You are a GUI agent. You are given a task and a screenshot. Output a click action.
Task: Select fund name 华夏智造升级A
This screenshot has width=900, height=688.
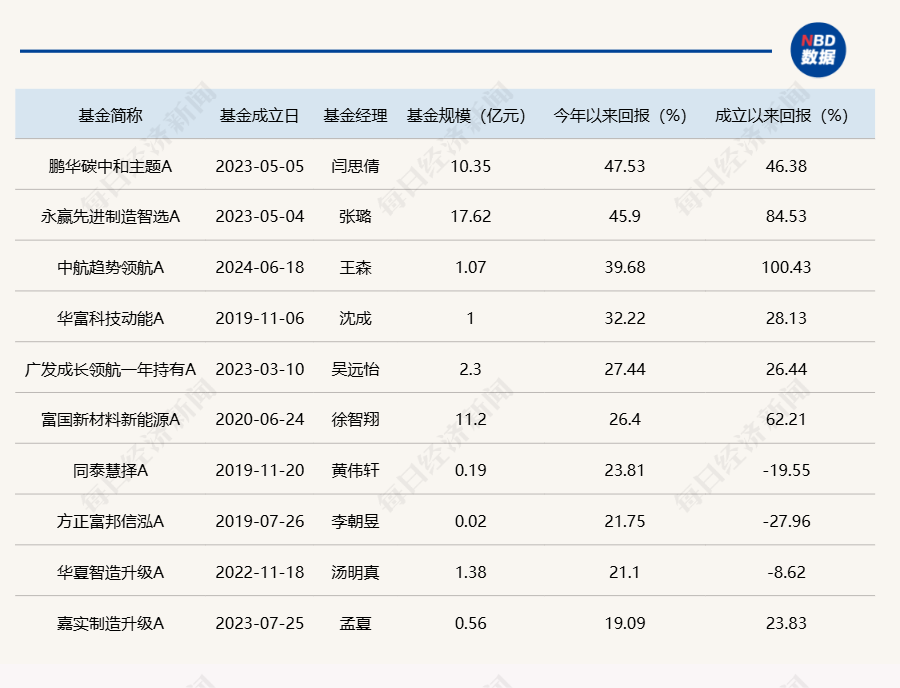[x=110, y=572]
